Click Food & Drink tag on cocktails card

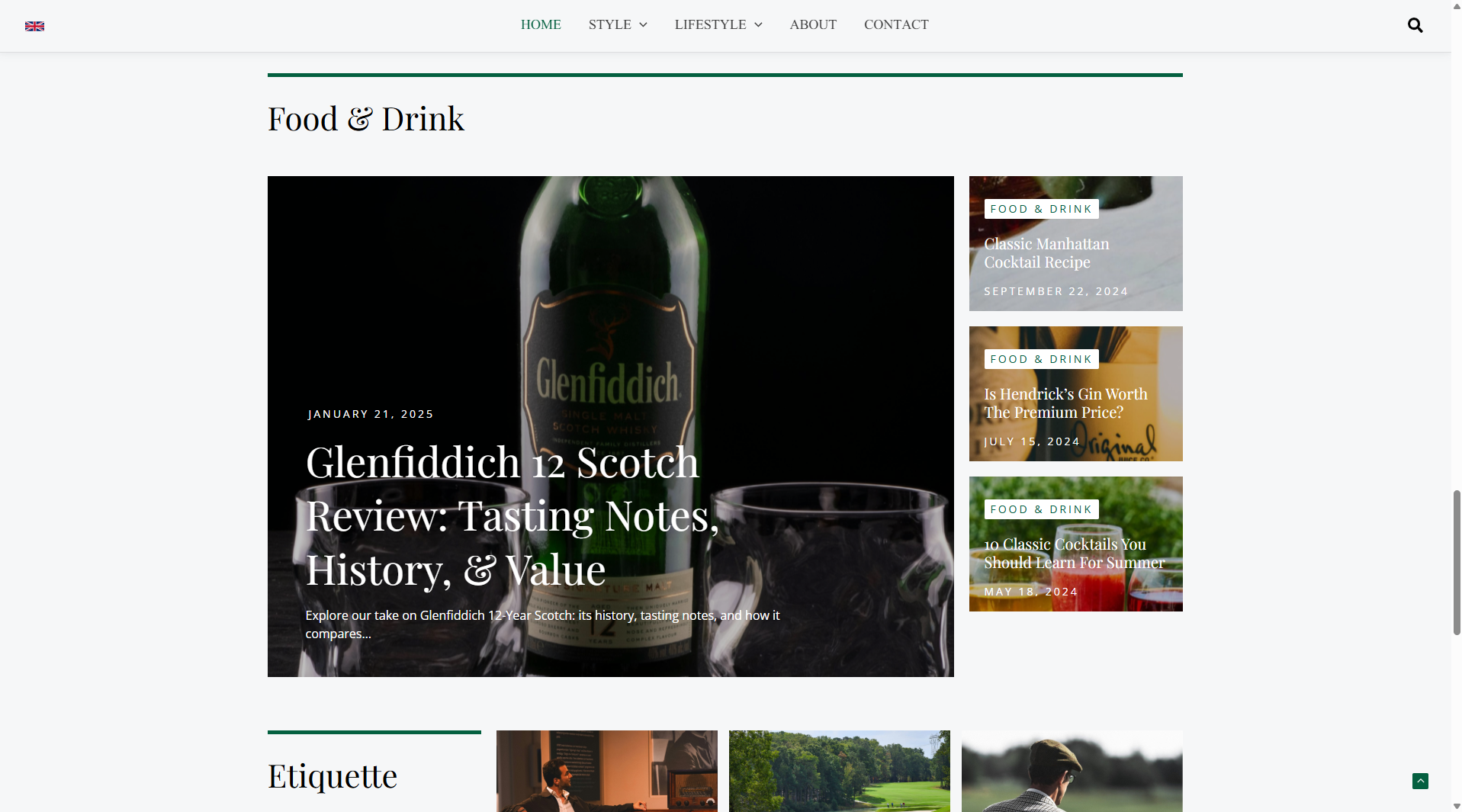click(1041, 509)
